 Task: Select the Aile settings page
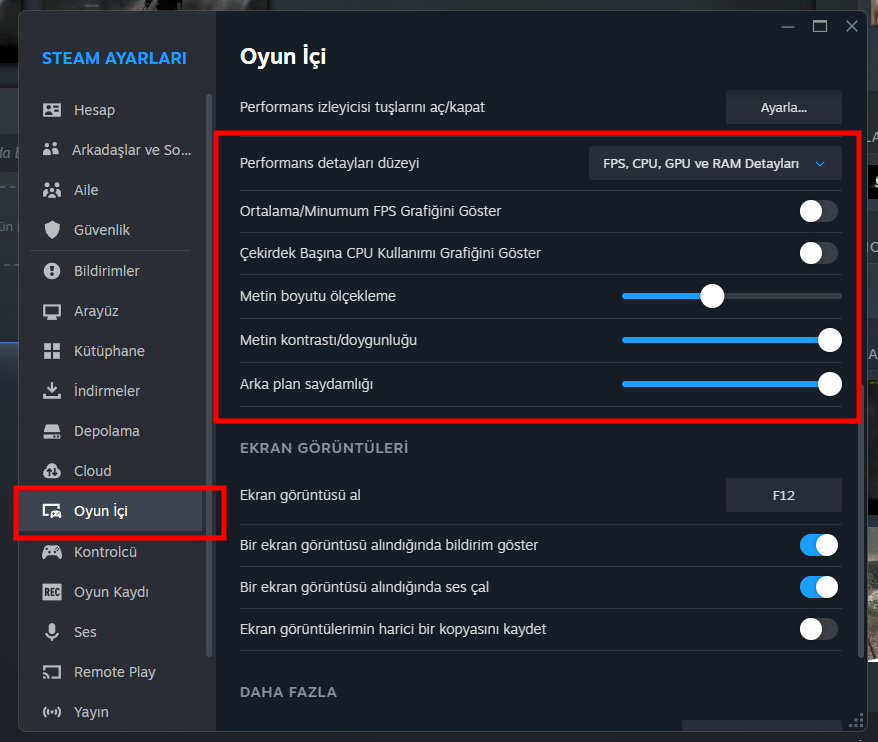coord(110,190)
